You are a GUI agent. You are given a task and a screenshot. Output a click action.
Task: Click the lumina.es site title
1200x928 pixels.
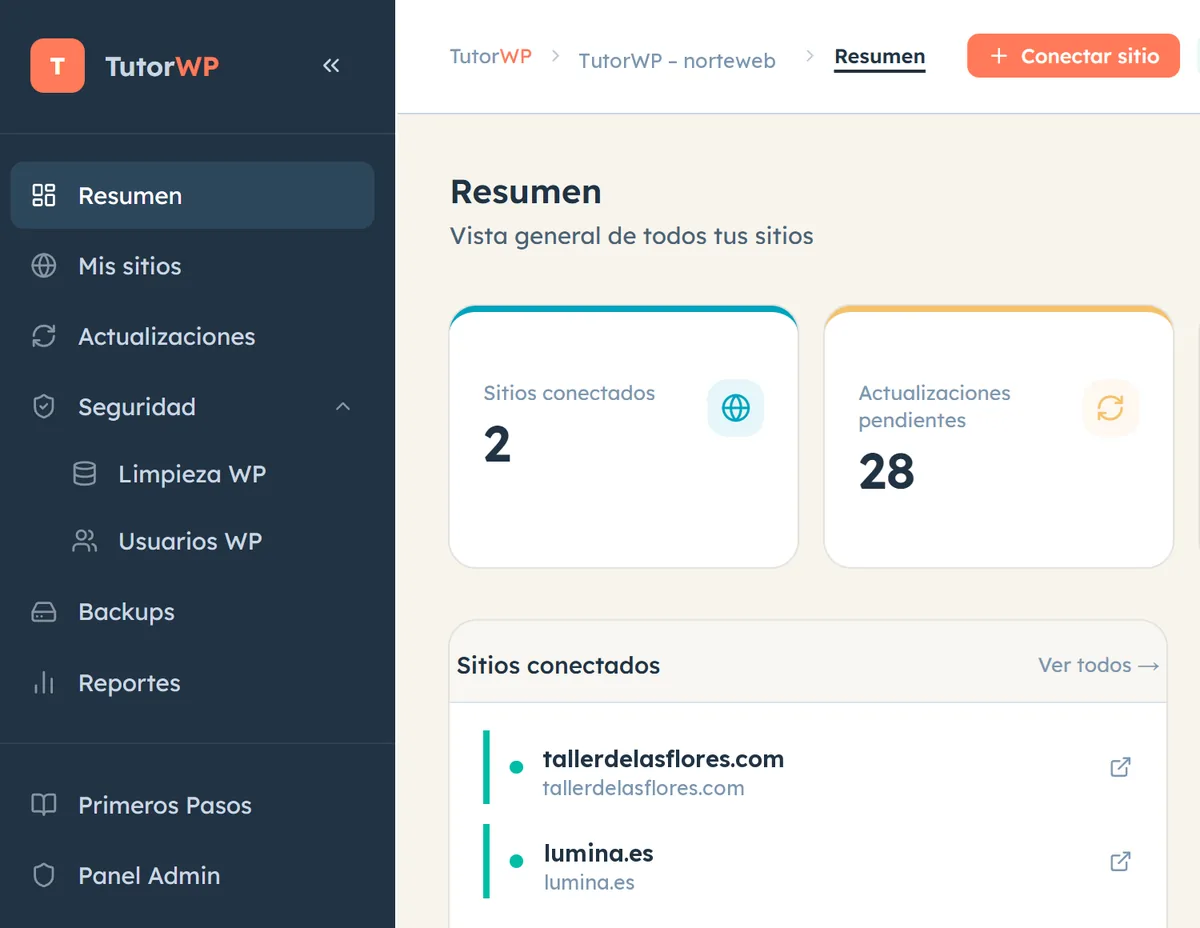tap(598, 853)
